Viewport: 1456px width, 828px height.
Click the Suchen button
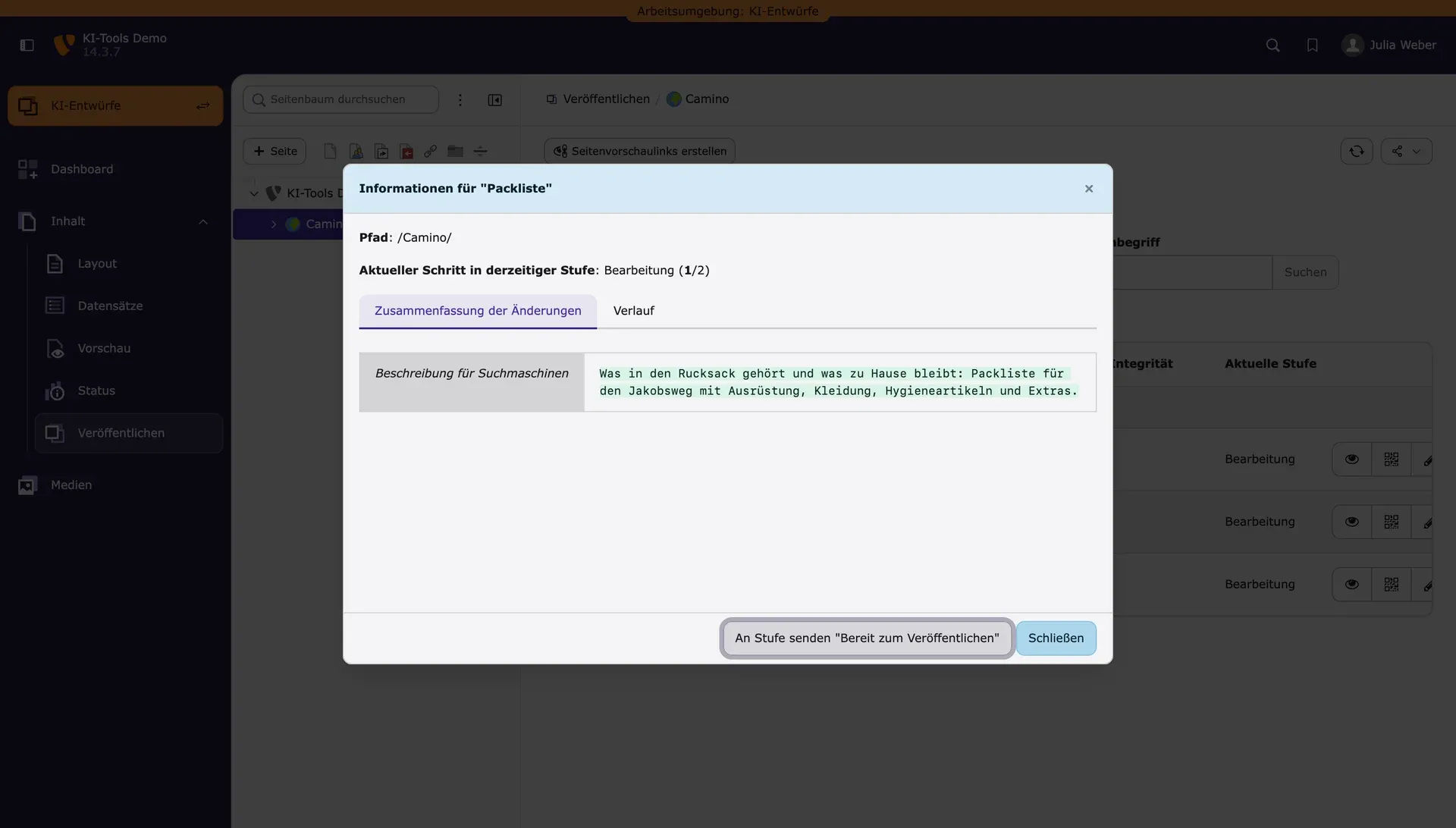click(x=1306, y=272)
